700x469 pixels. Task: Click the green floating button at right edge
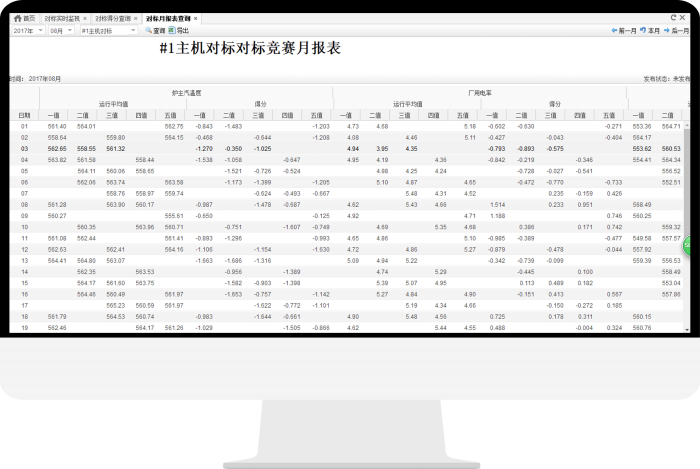[692, 245]
